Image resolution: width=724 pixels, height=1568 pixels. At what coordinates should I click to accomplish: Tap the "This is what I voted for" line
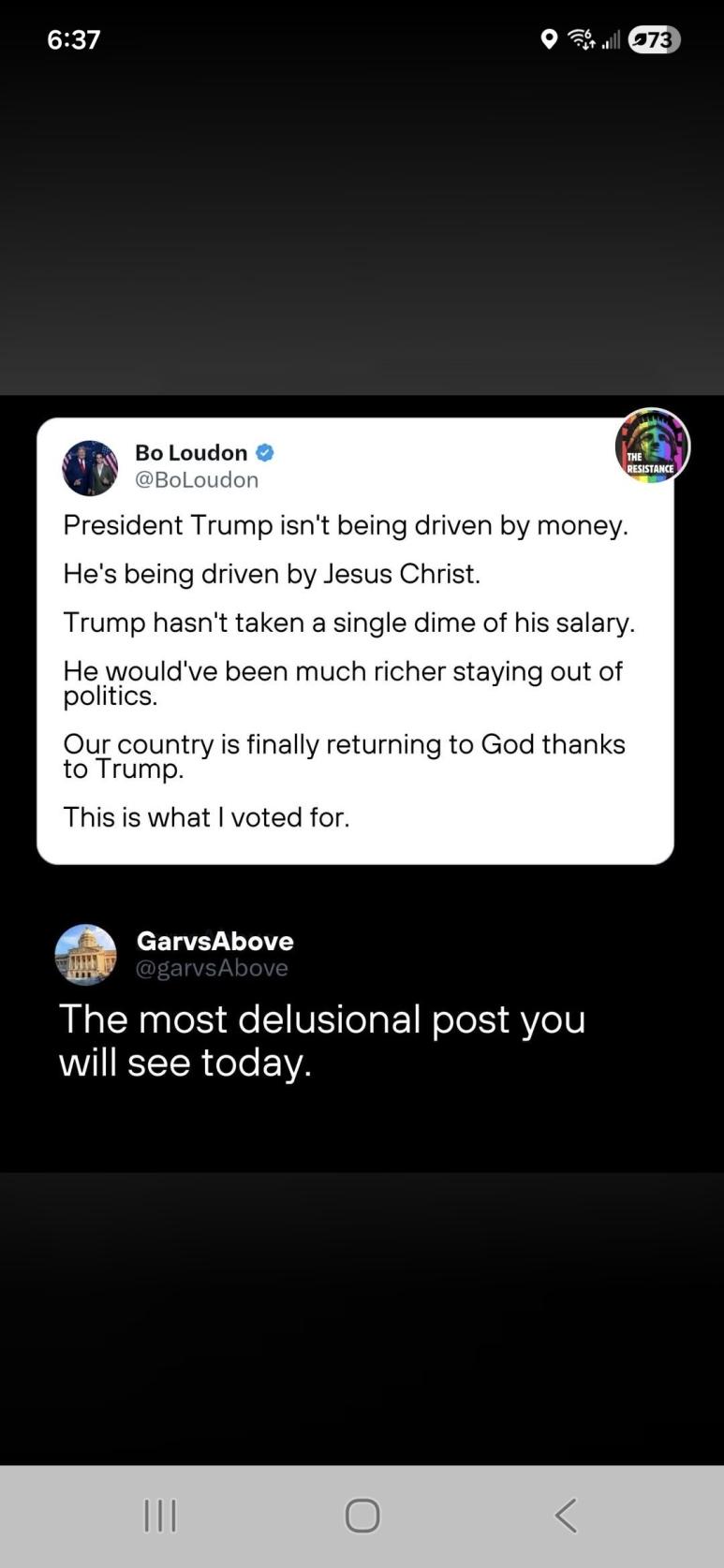click(x=206, y=817)
